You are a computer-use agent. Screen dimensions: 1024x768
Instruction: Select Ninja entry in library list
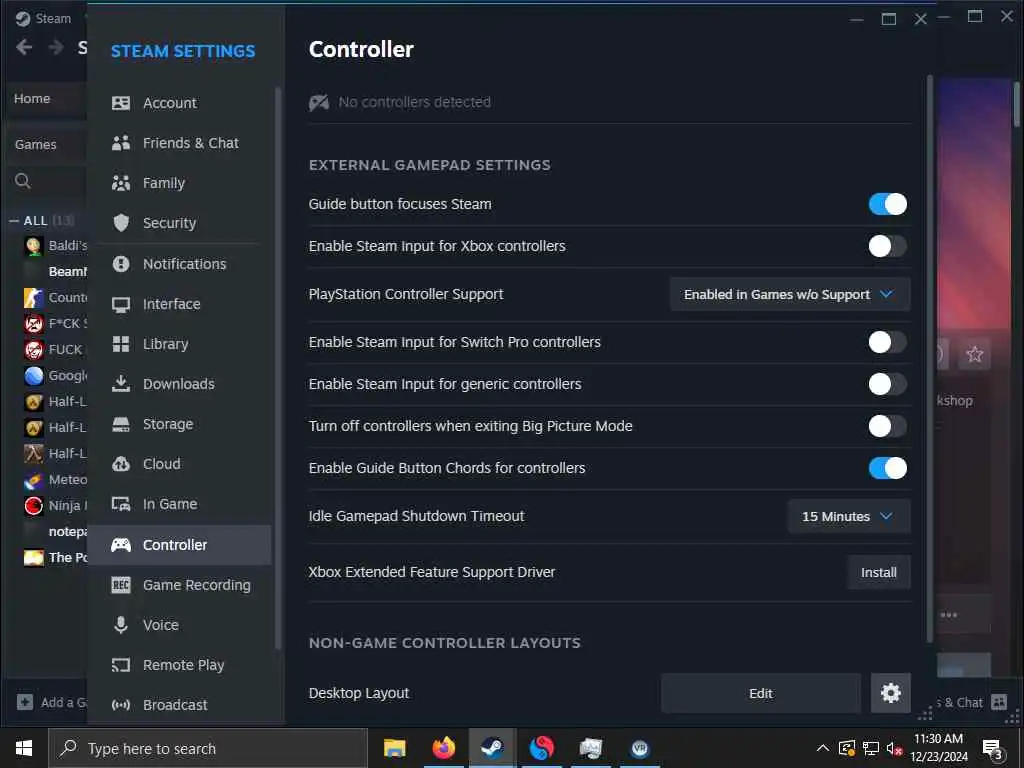pos(55,505)
